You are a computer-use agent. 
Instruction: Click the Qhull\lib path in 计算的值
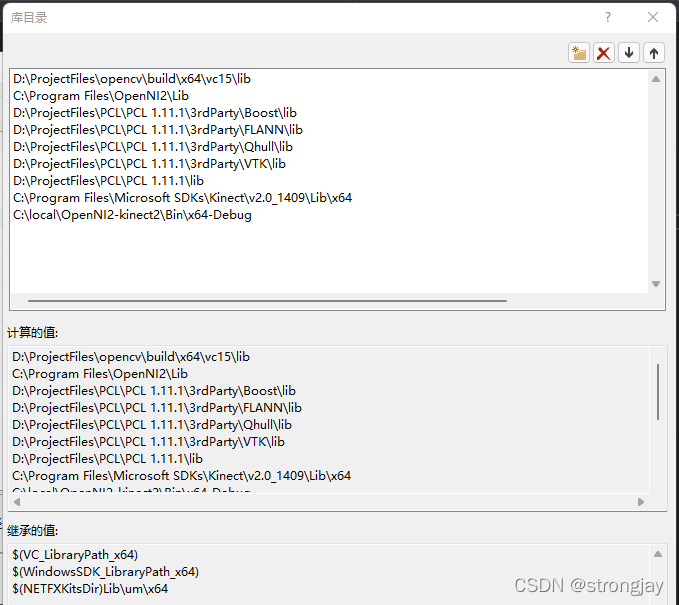(152, 425)
